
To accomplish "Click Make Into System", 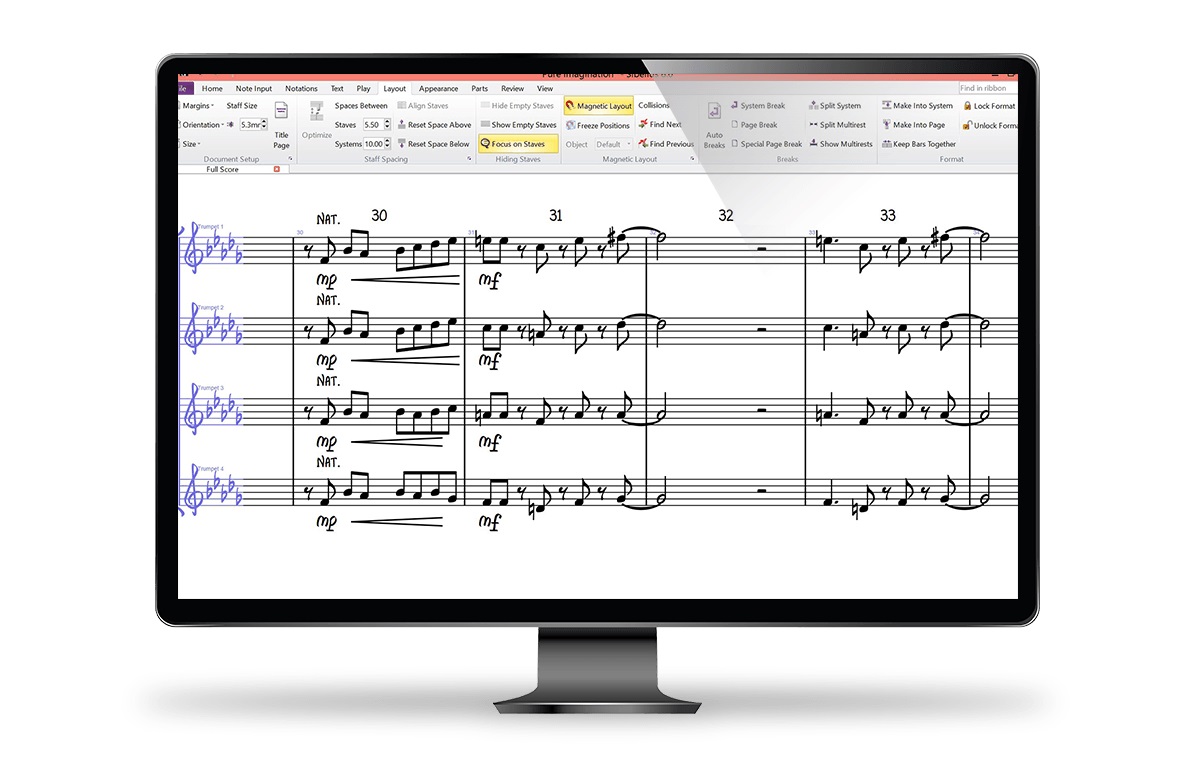I will pos(917,106).
